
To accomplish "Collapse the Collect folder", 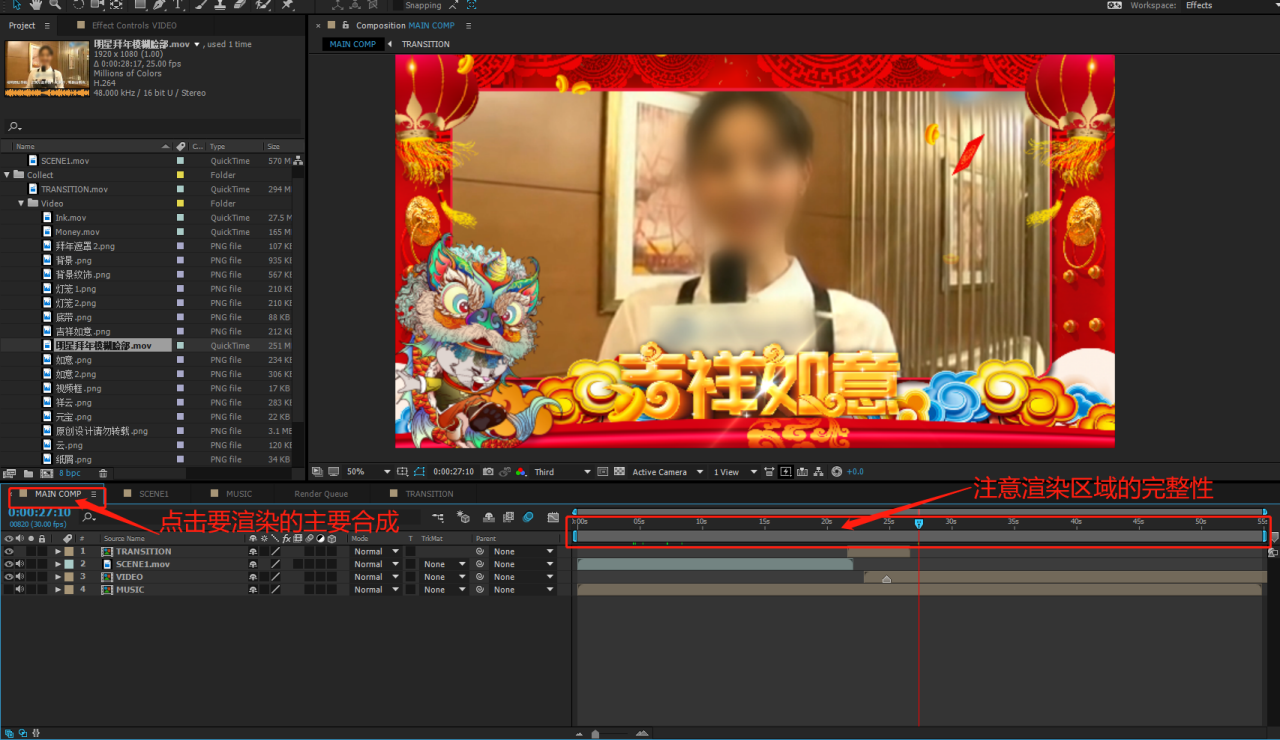I will (x=7, y=175).
